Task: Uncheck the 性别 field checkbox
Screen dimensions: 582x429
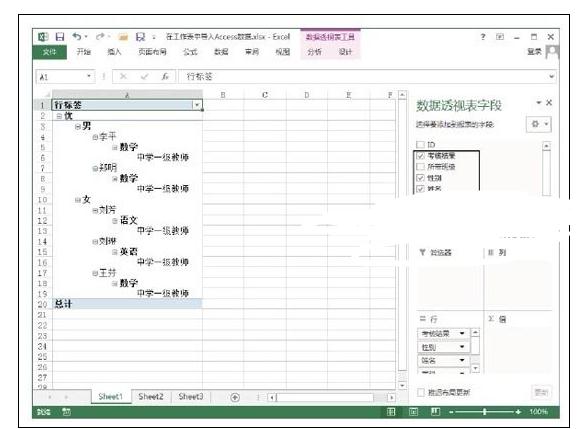Action: click(420, 178)
